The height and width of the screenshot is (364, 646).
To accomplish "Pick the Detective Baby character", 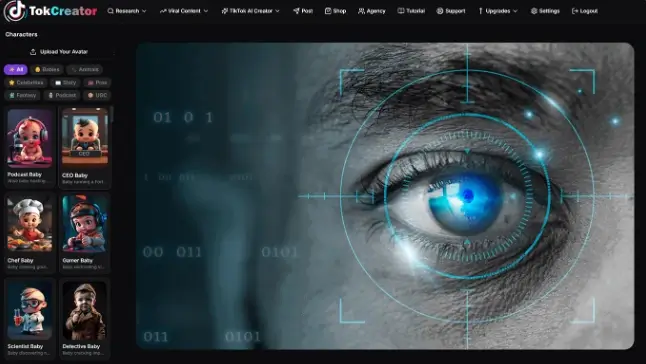I will [85, 319].
